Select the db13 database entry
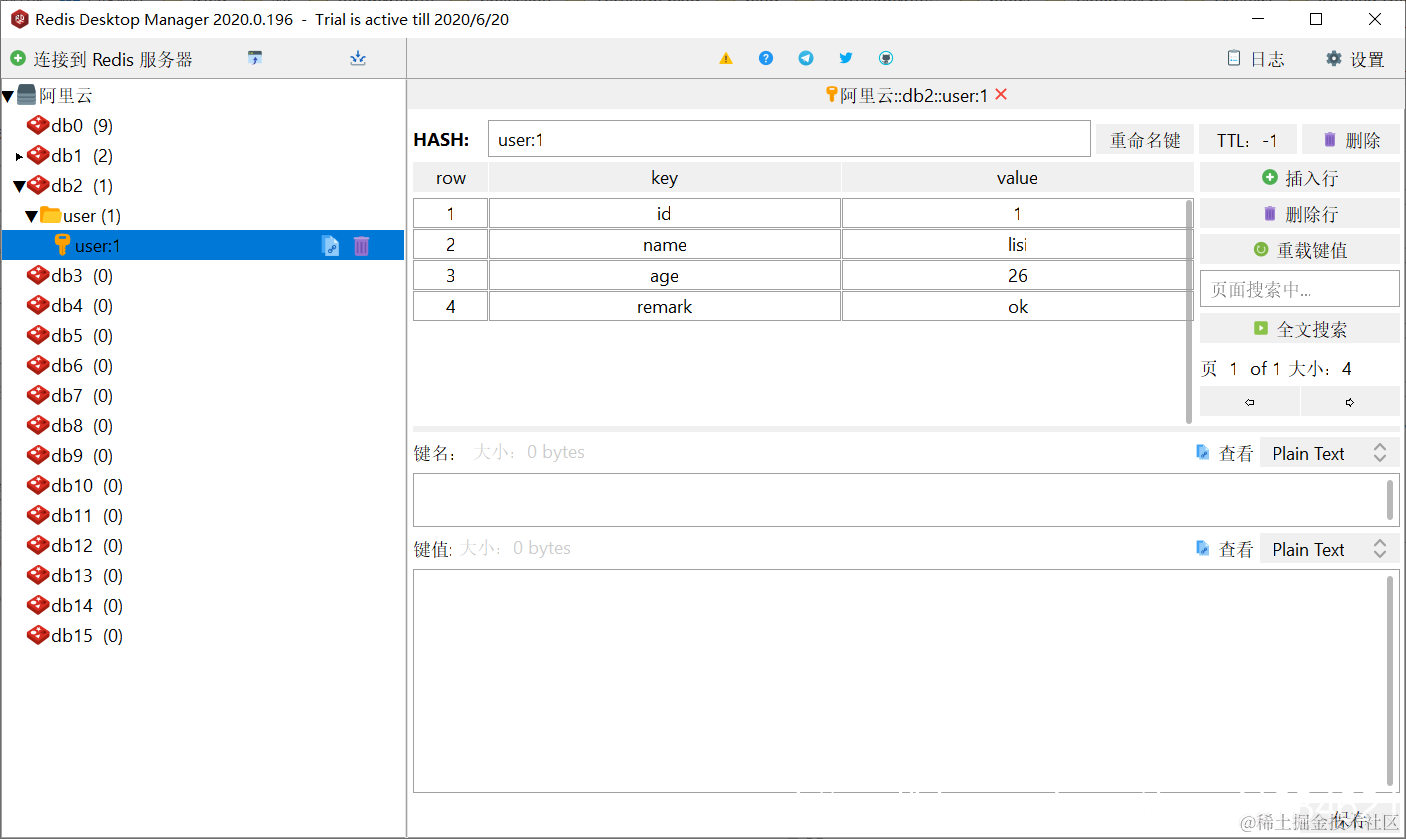 (75, 576)
